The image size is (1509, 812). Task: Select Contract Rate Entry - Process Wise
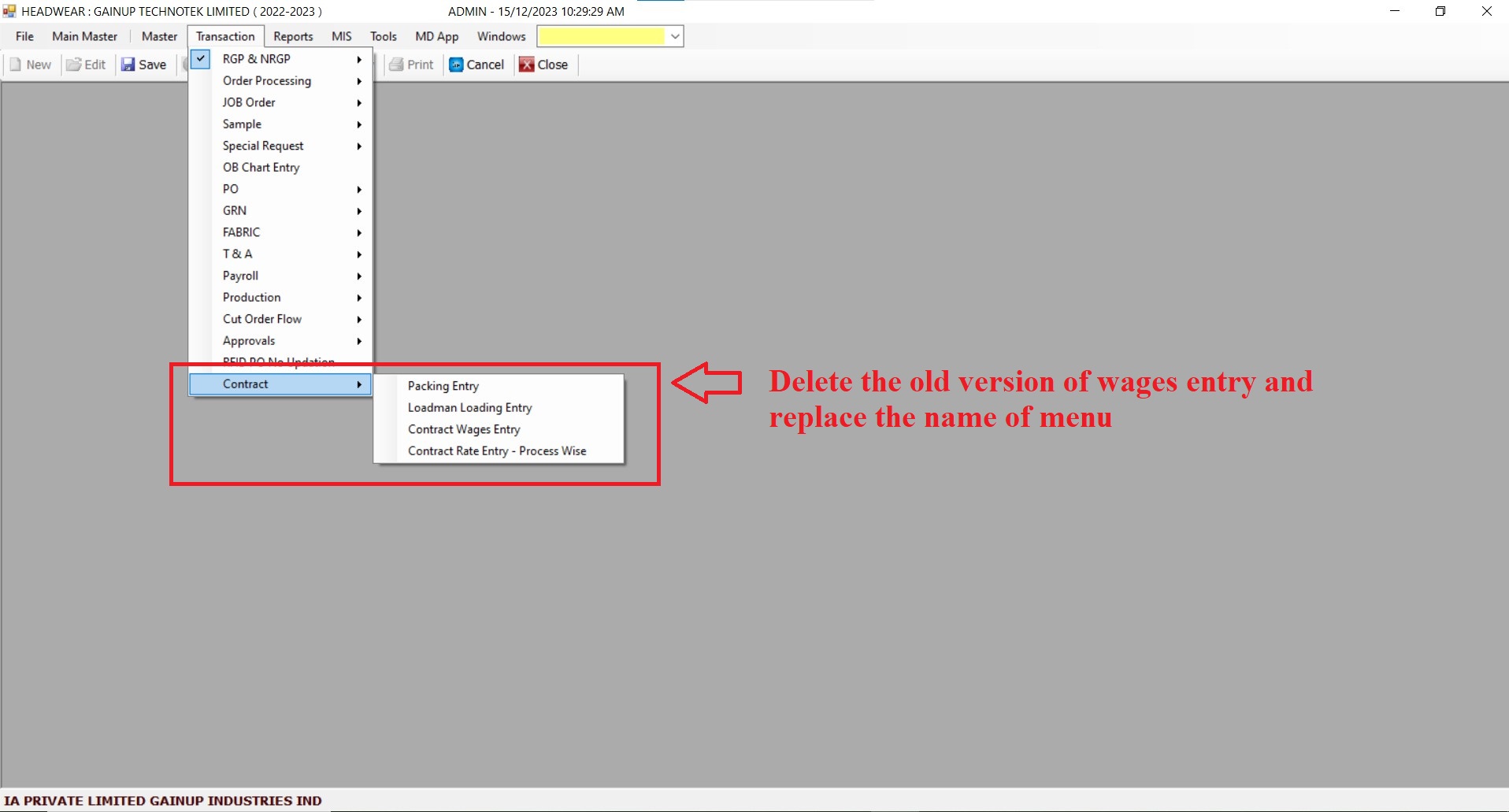[497, 451]
